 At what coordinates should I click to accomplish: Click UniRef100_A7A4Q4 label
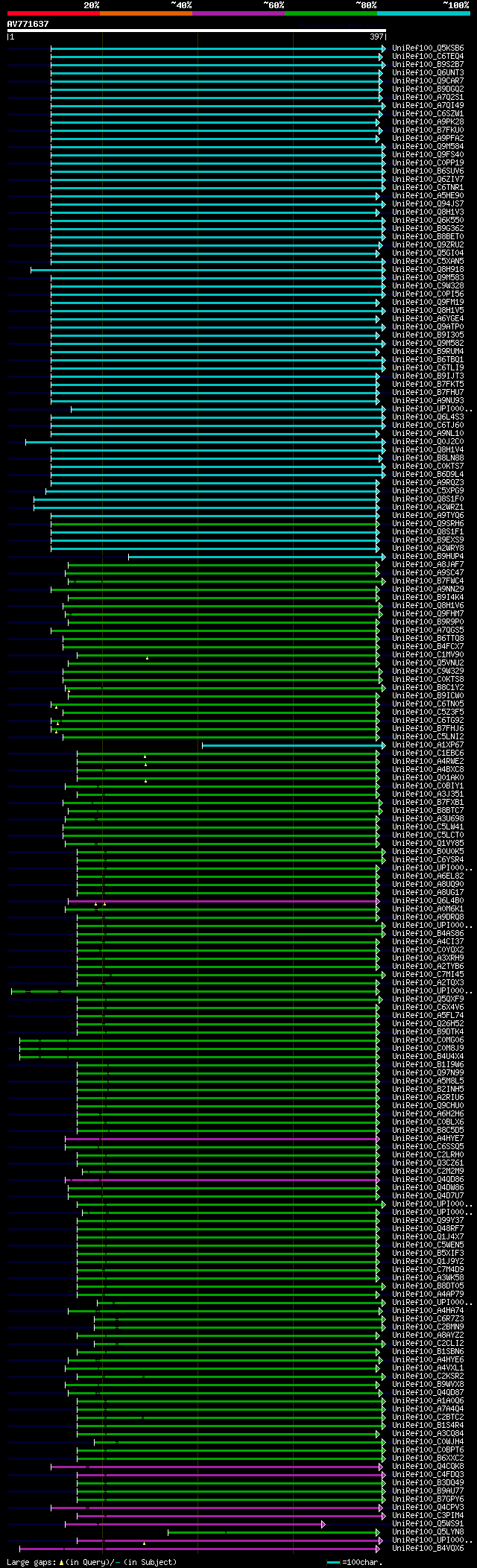point(428,1409)
